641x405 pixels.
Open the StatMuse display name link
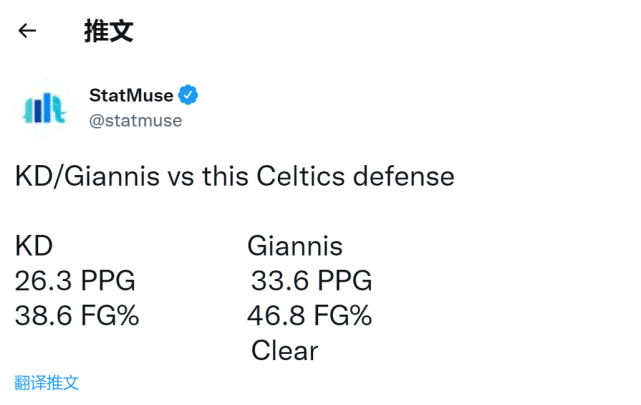pos(131,95)
